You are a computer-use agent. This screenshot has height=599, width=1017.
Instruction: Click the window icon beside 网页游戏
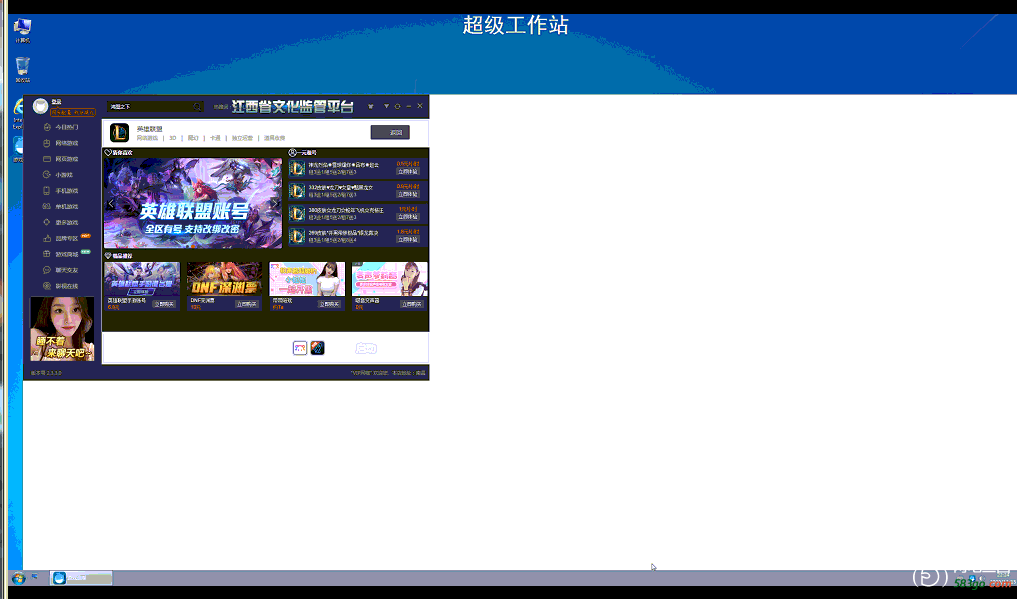pyautogui.click(x=47, y=159)
